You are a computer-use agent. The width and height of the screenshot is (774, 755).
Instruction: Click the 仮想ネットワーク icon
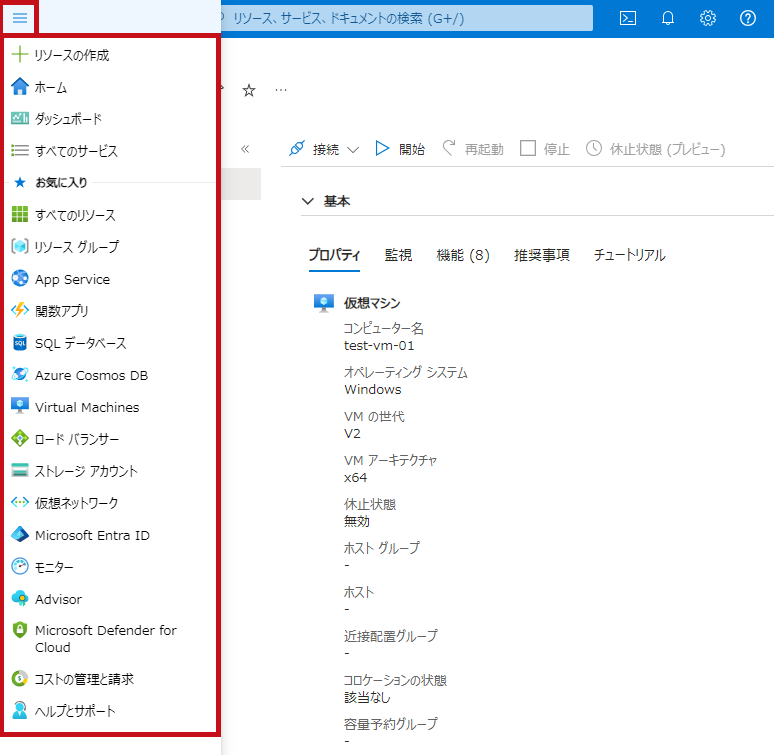20,502
